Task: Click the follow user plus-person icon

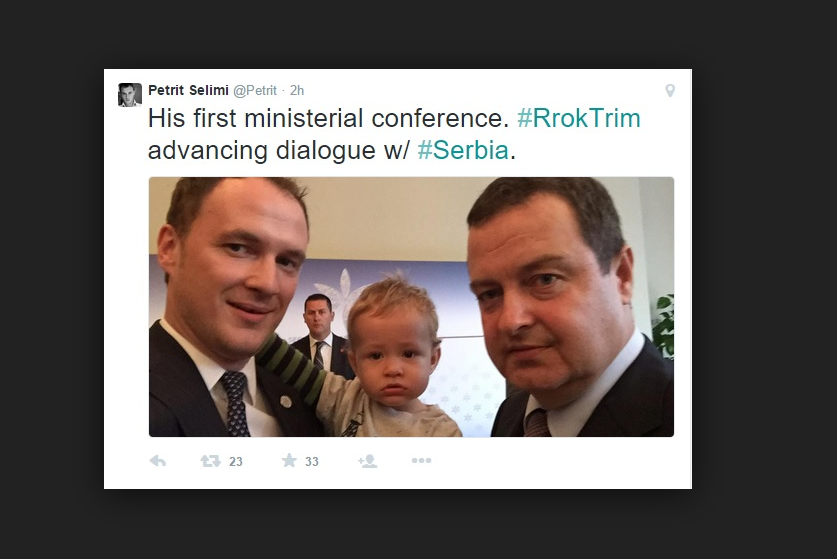Action: click(x=367, y=461)
